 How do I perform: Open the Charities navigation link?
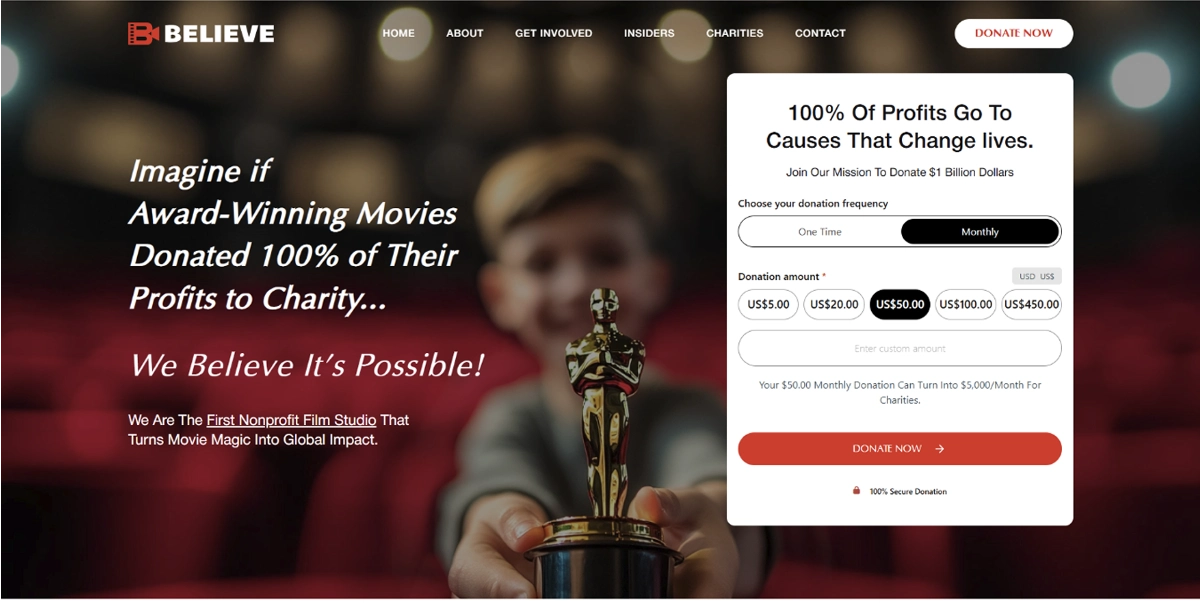735,33
